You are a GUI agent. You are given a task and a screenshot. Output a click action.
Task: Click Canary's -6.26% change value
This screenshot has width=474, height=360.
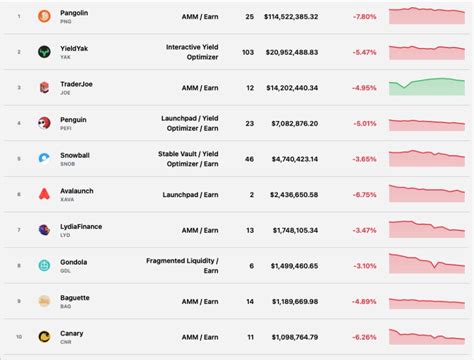tap(364, 337)
